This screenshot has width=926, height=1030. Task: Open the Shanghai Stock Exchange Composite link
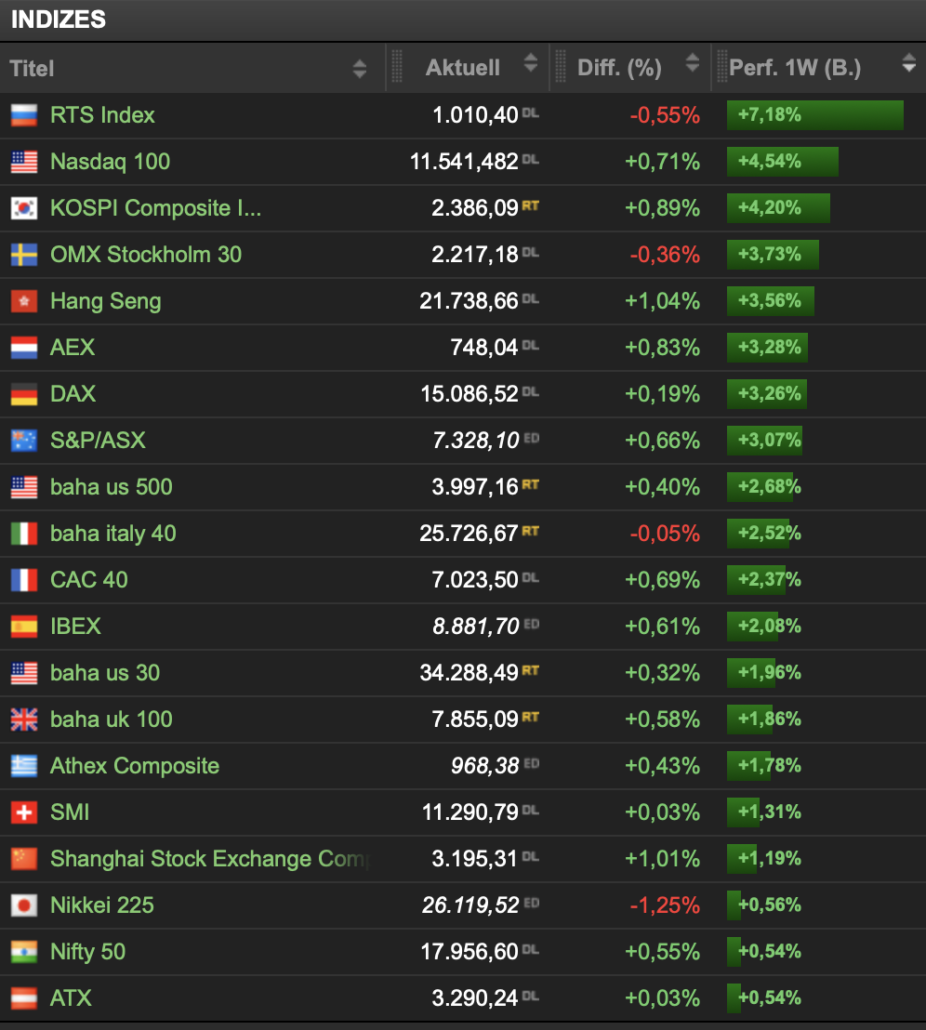click(x=210, y=859)
